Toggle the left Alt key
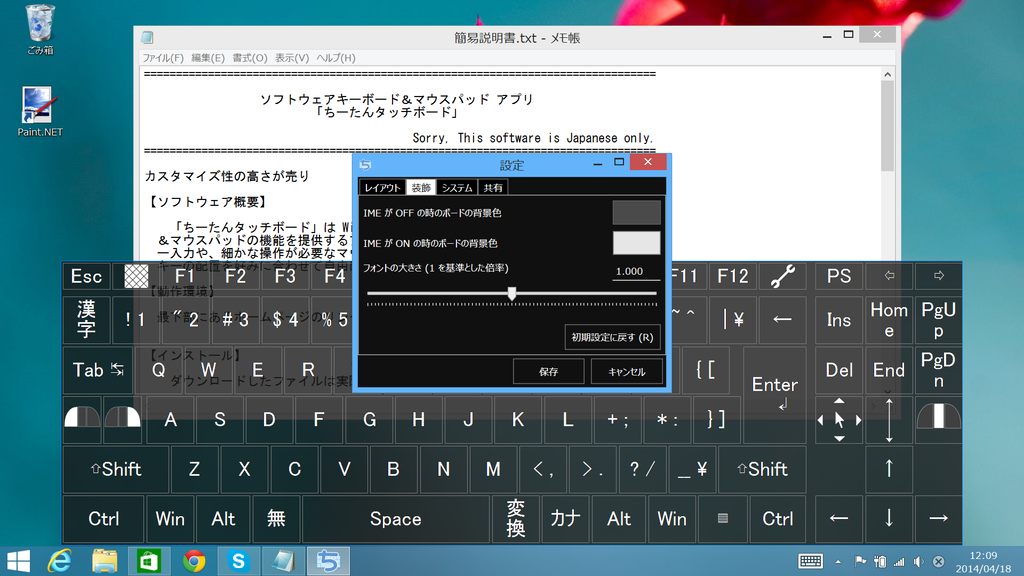1024x576 pixels. tap(223, 519)
